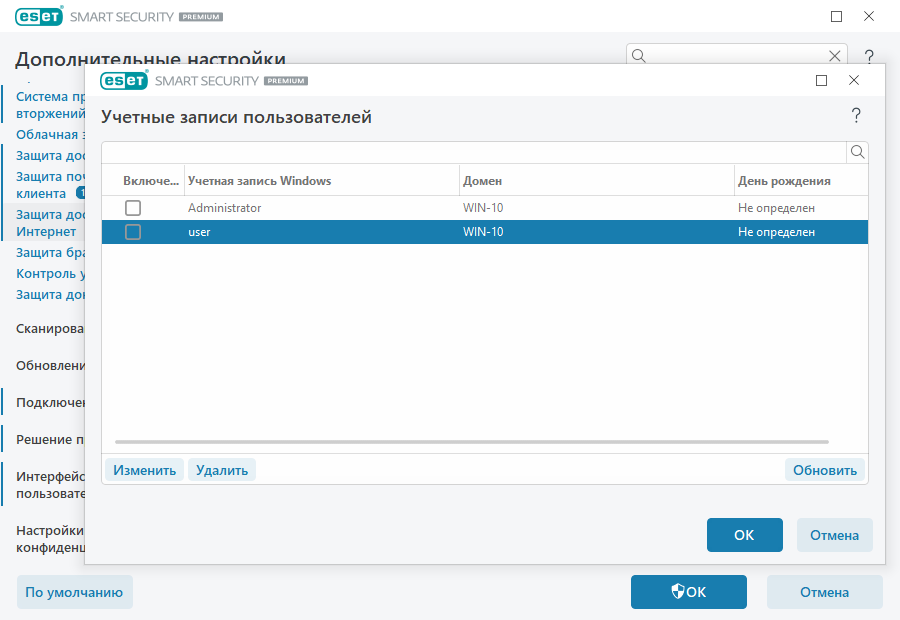This screenshot has height=620, width=900.
Task: Confirm the accounts dialog with OK
Action: pyautogui.click(x=744, y=535)
